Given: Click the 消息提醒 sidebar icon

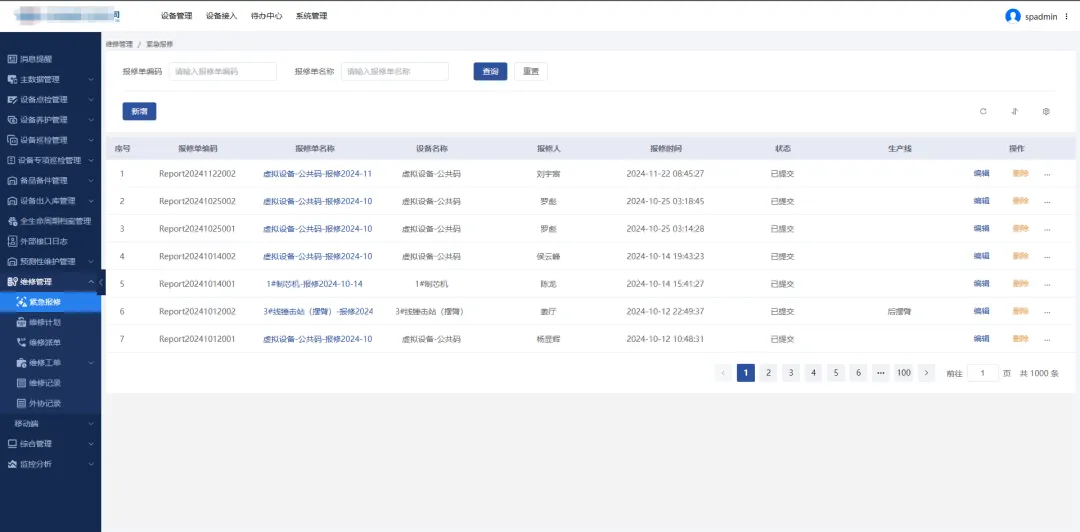Looking at the screenshot, I should click(x=12, y=59).
